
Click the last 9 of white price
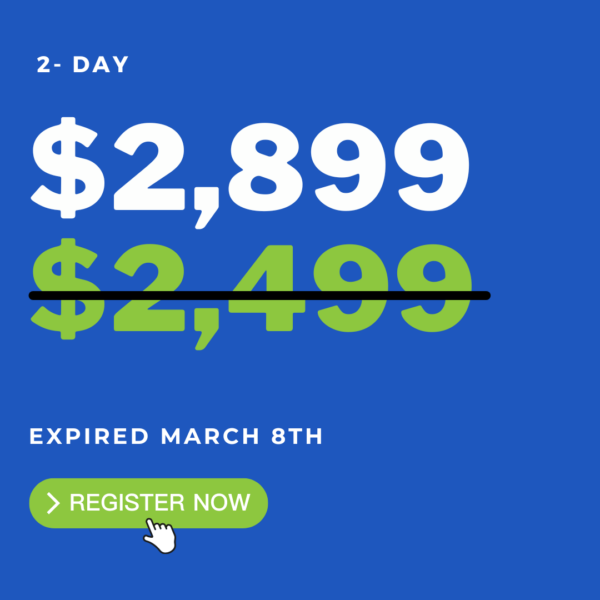(432, 167)
